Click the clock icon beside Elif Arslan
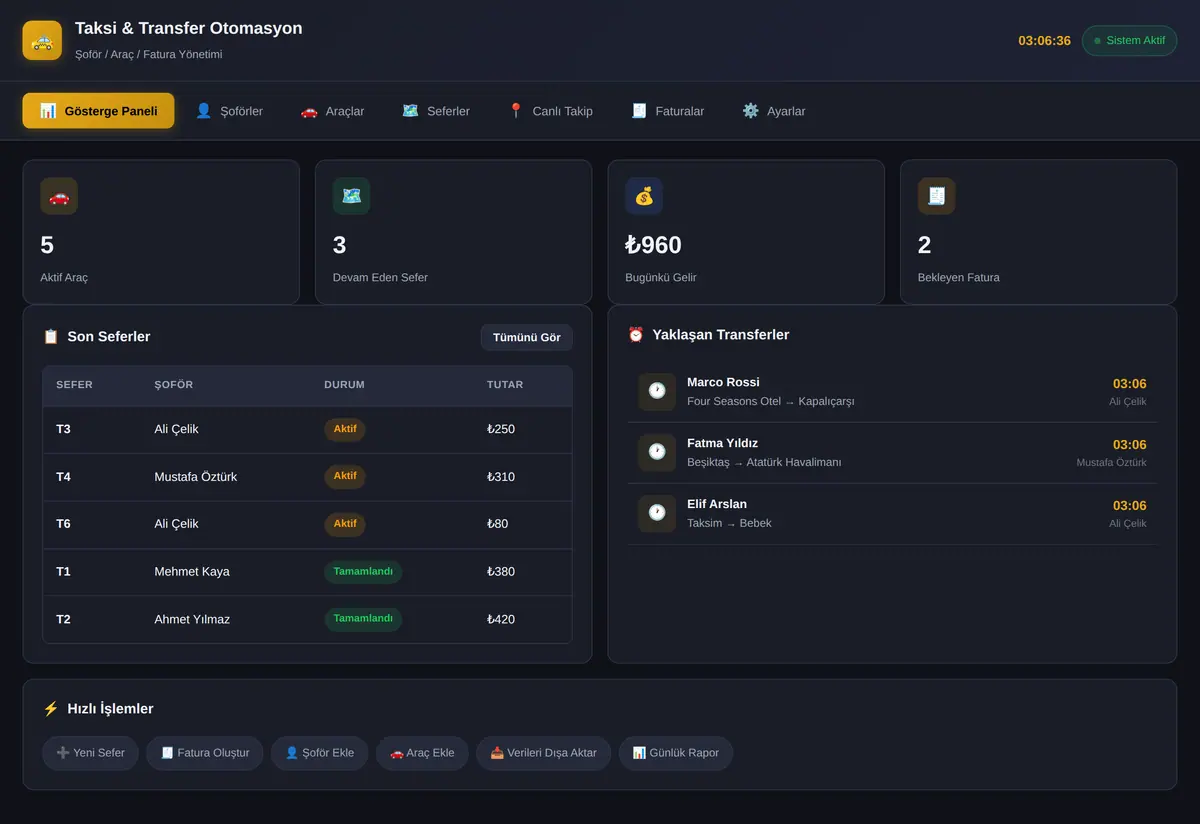Viewport: 1200px width, 824px height. [657, 513]
